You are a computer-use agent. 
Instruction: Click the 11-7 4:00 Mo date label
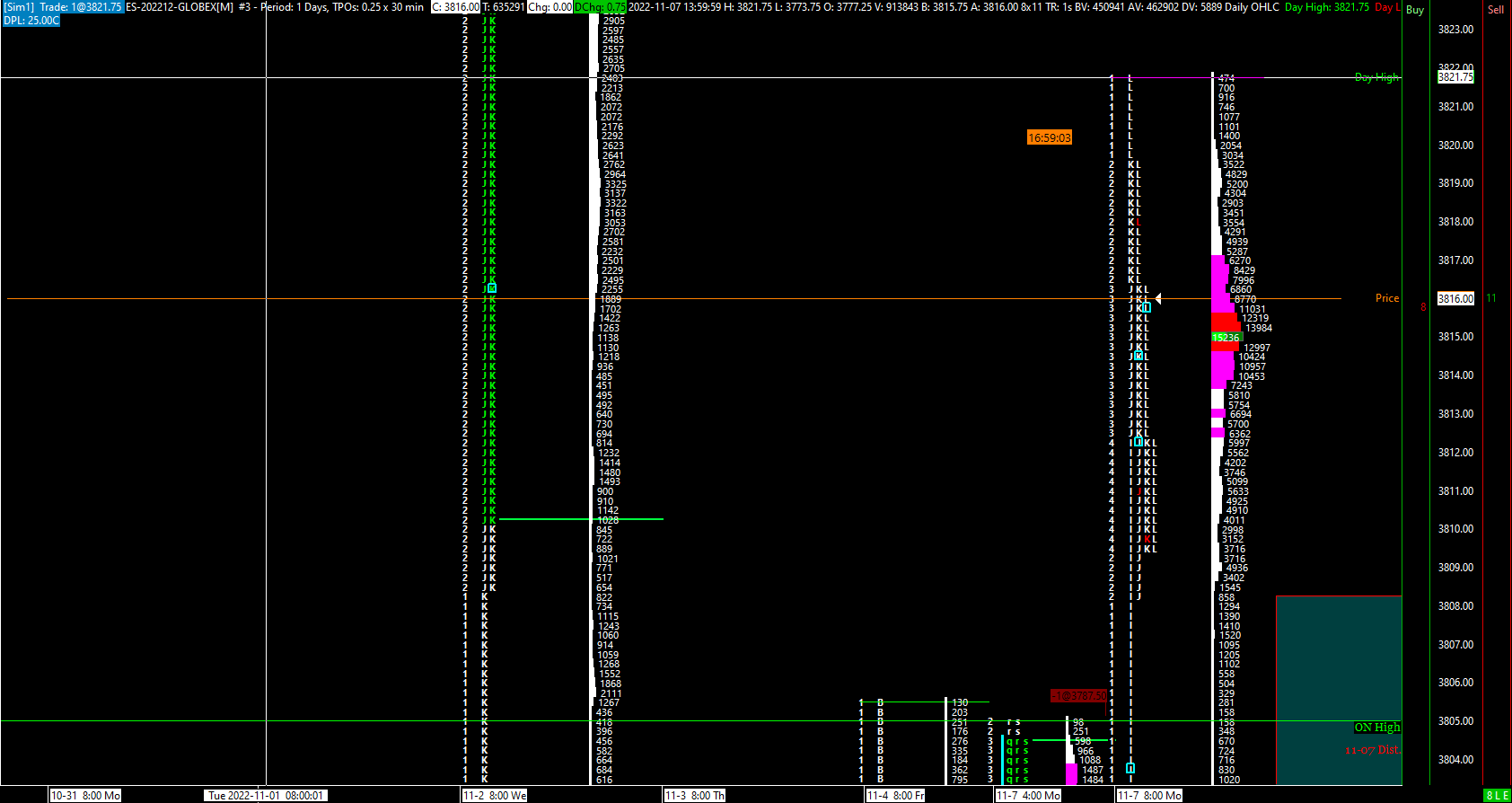coord(1029,796)
